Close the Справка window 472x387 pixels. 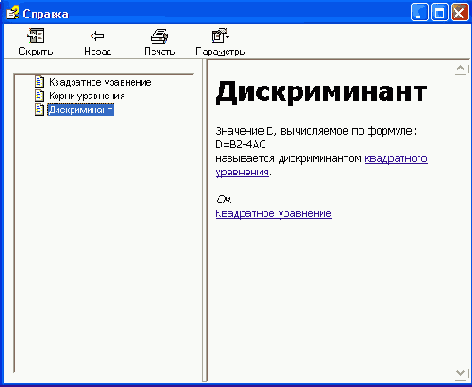point(460,13)
